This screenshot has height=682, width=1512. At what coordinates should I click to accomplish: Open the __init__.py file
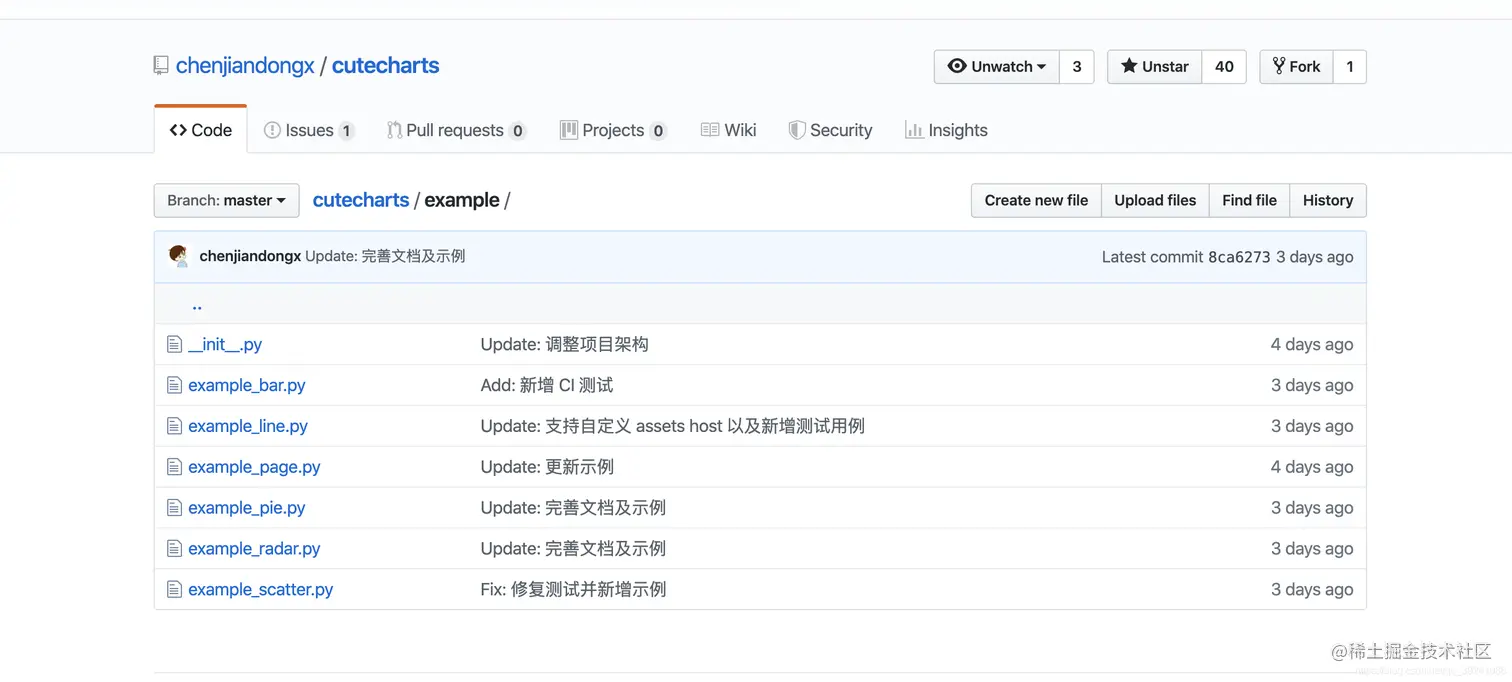(x=225, y=344)
